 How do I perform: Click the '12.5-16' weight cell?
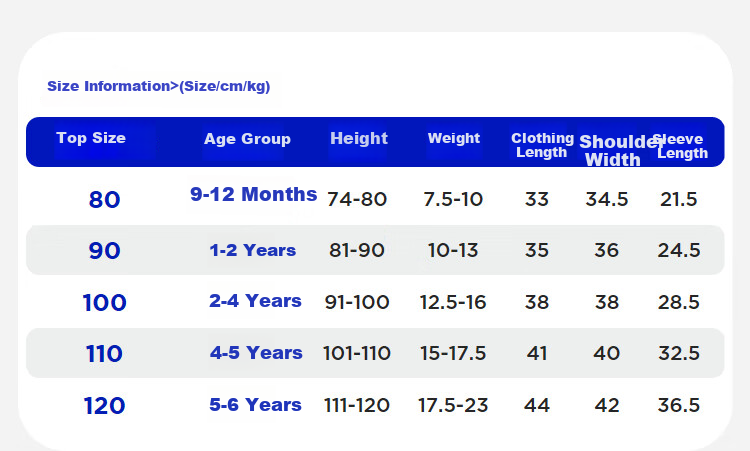click(x=453, y=302)
